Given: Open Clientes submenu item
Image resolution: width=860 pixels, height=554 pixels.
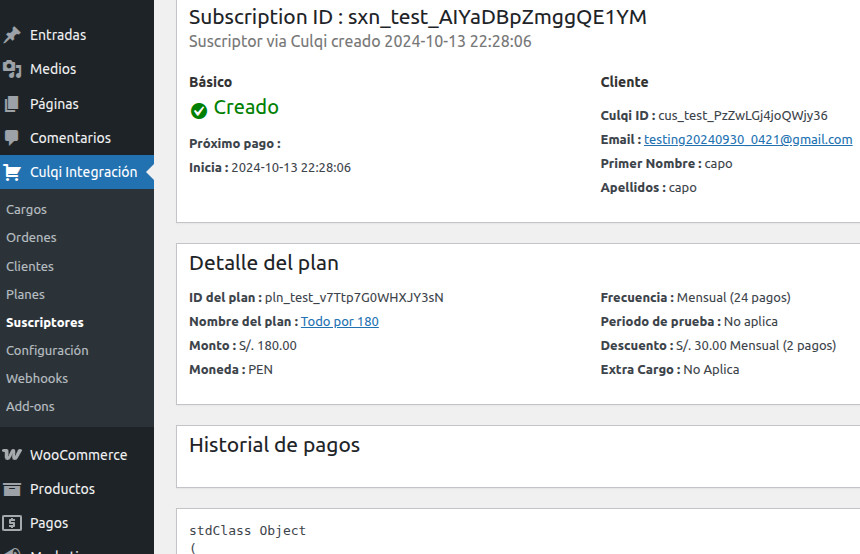Looking at the screenshot, I should (30, 266).
